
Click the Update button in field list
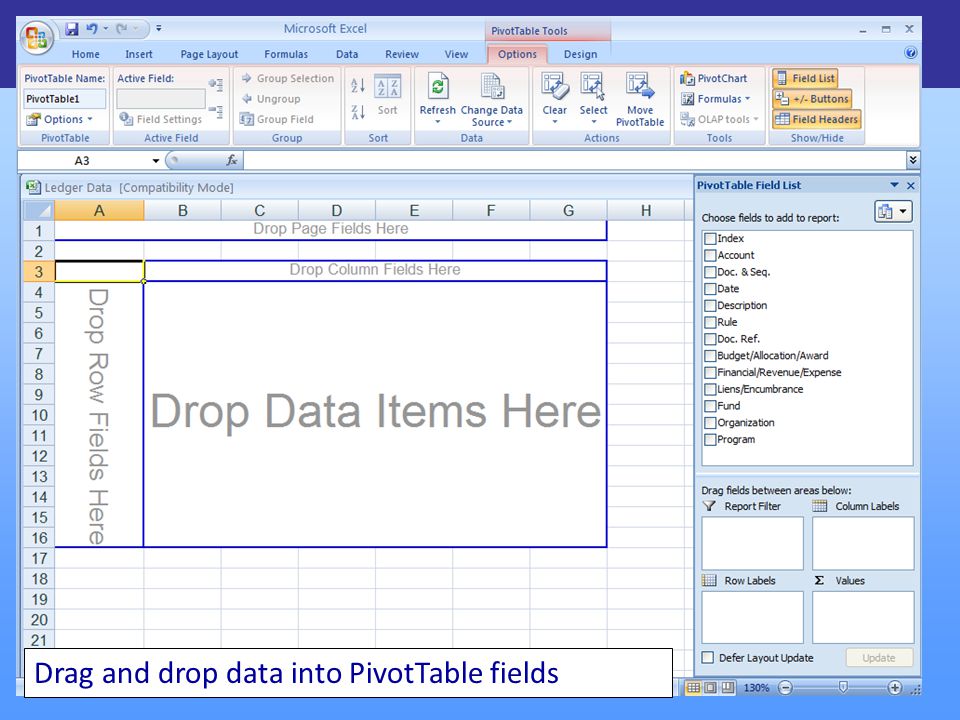[879, 658]
